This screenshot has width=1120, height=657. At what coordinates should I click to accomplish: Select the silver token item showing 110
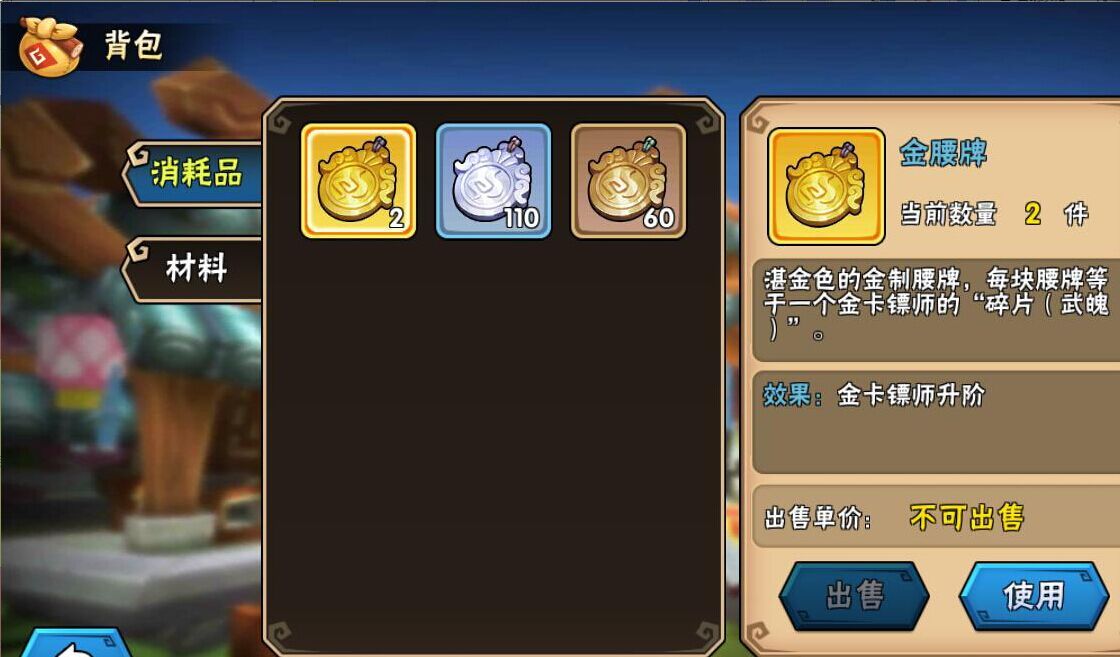coord(494,181)
